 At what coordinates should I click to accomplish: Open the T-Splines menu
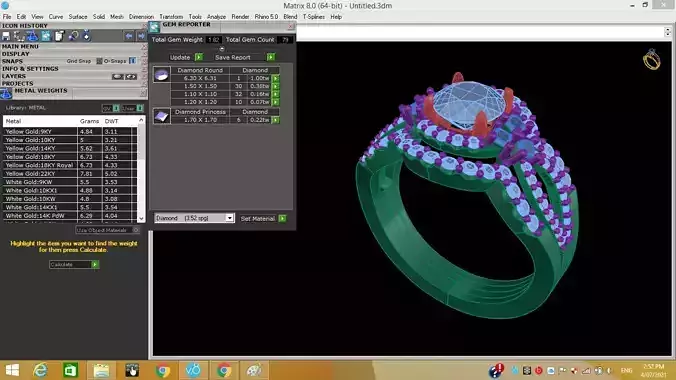point(313,17)
